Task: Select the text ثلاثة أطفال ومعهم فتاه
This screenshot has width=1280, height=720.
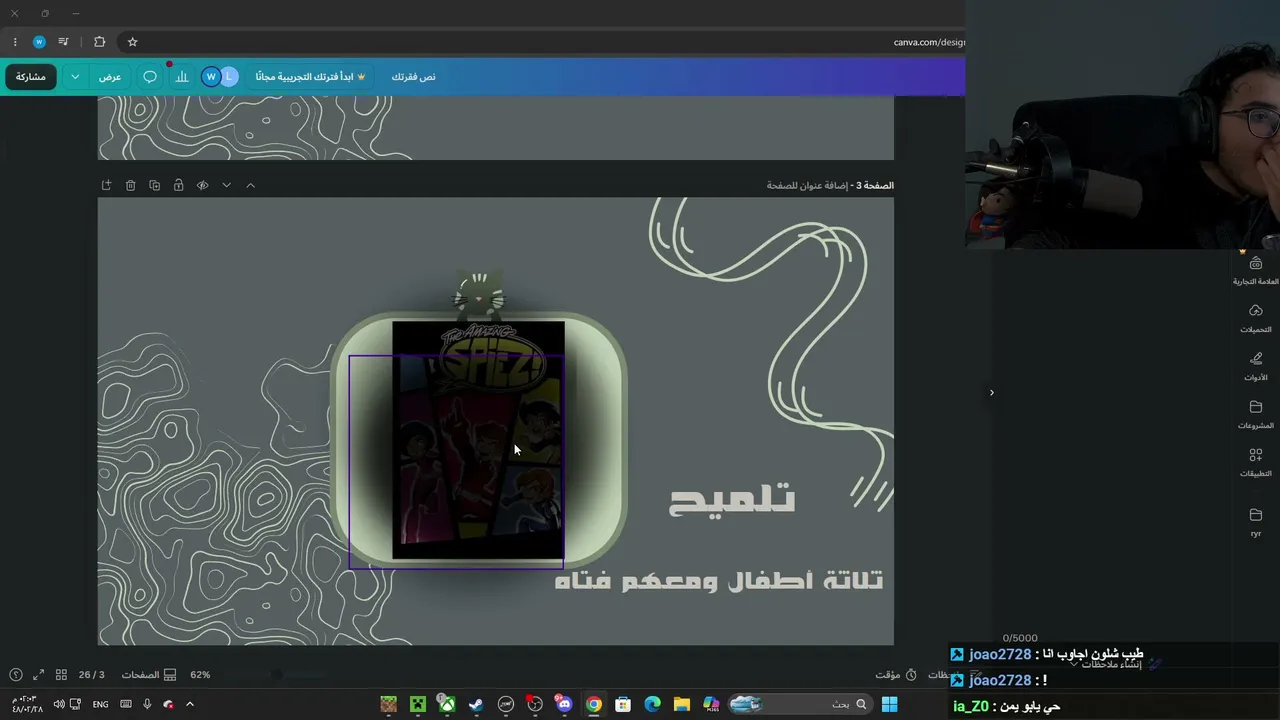Action: pos(719,580)
